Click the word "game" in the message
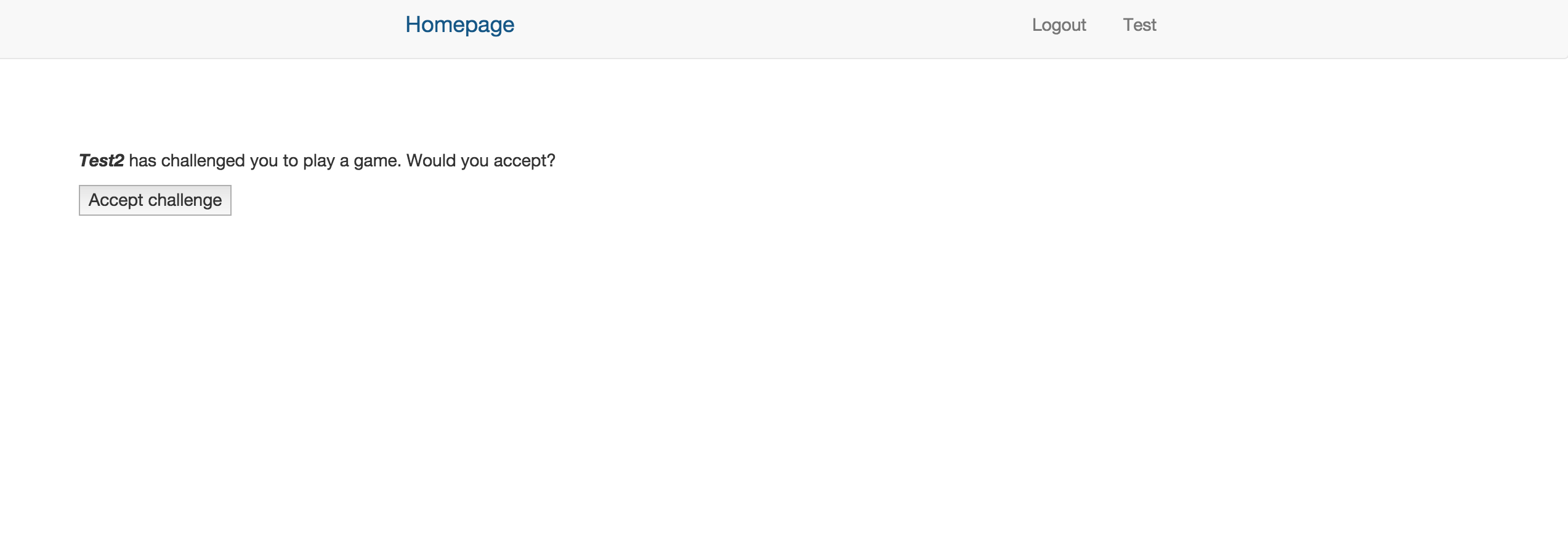 (x=376, y=162)
